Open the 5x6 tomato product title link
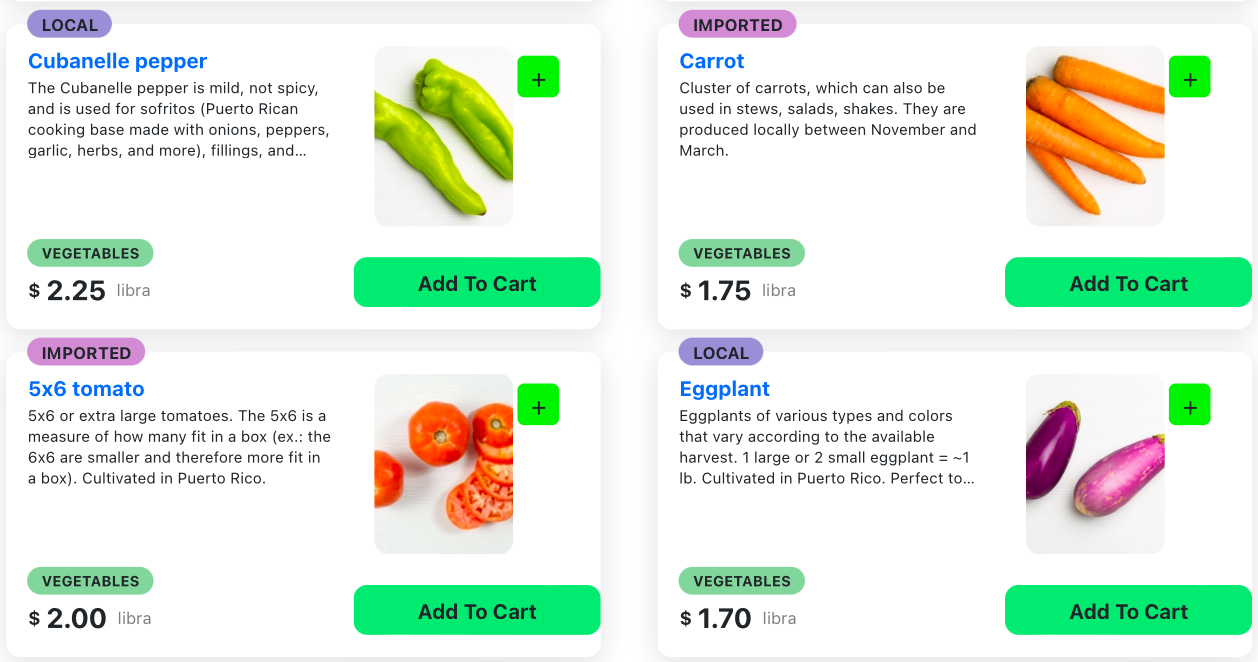Viewport: 1258px width, 662px height. [x=86, y=389]
